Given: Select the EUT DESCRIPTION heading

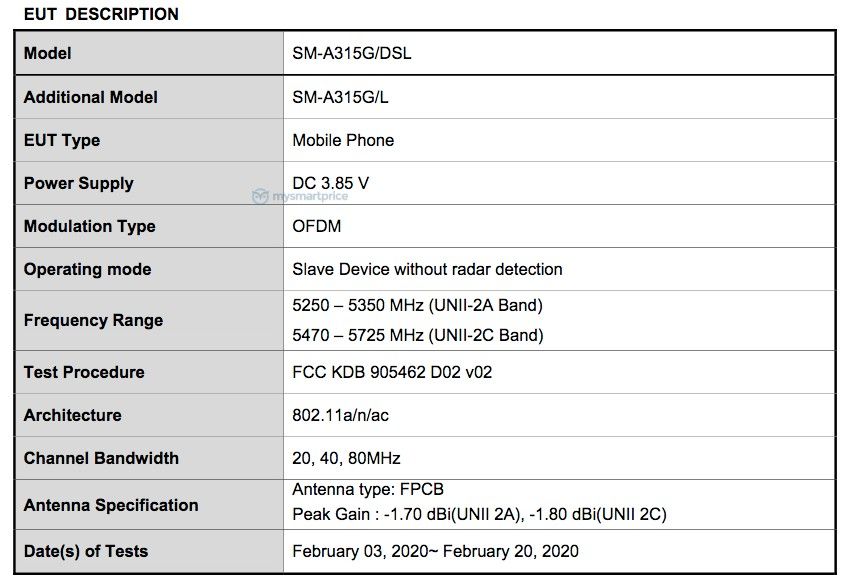Looking at the screenshot, I should coord(101,14).
